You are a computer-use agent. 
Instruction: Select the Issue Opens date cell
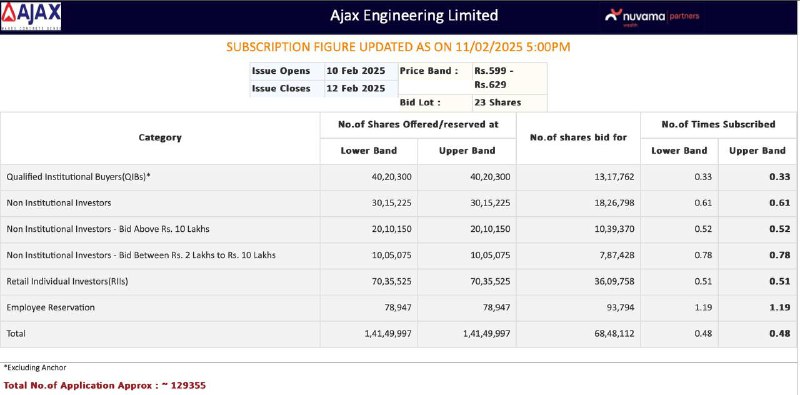[x=356, y=71]
